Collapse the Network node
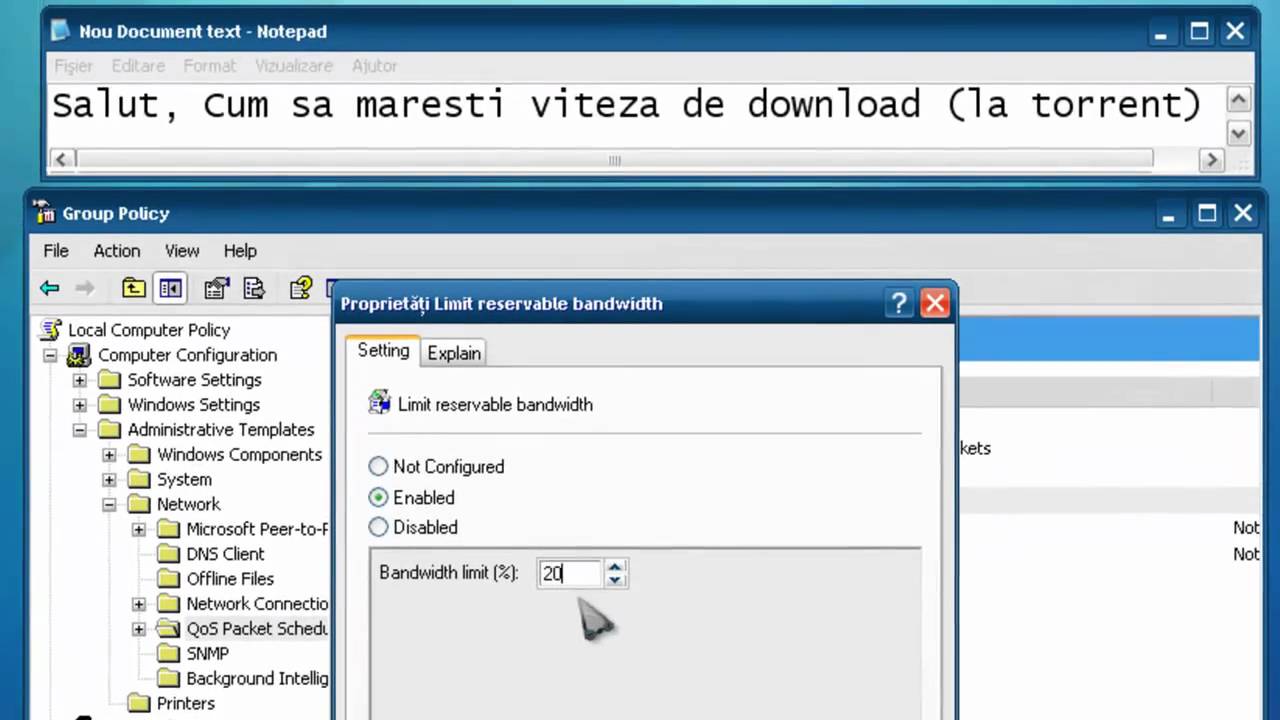Viewport: 1280px width, 720px height. point(109,505)
